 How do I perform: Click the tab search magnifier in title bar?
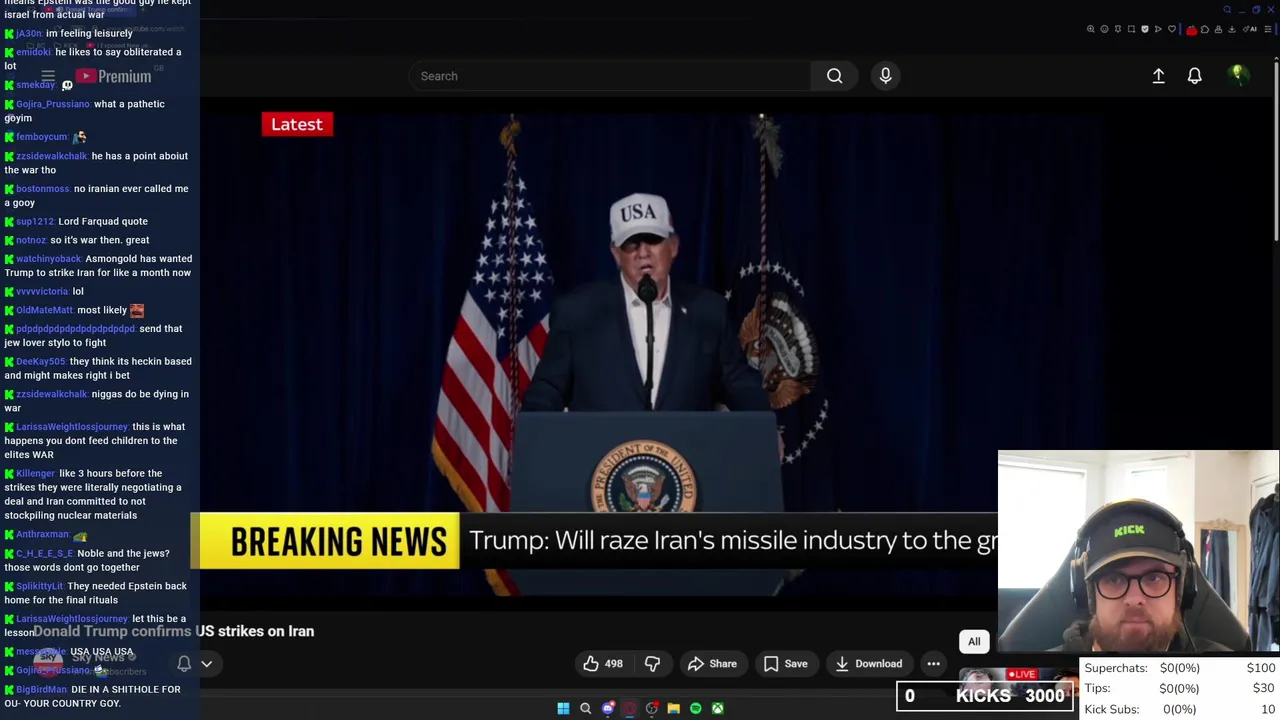click(1227, 10)
